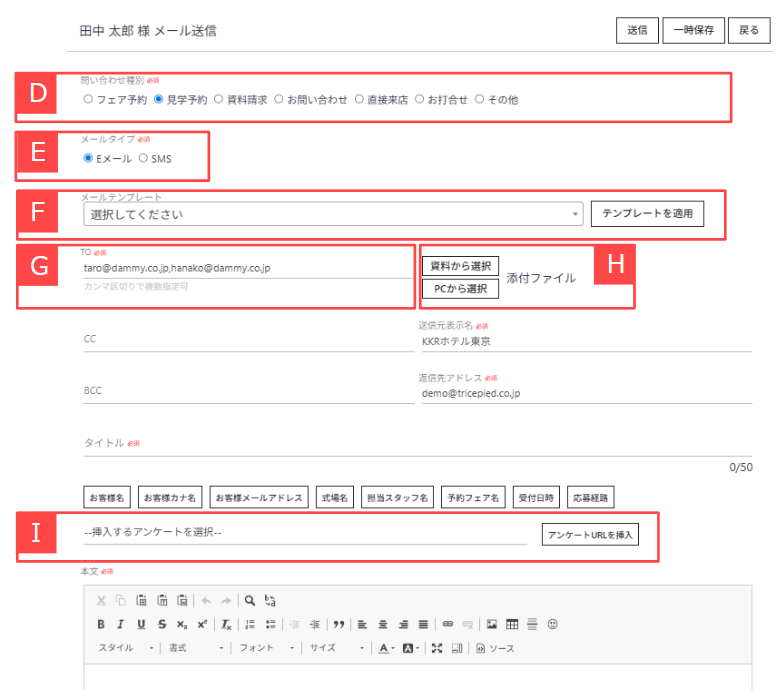Open the text color picker

pos(386,648)
